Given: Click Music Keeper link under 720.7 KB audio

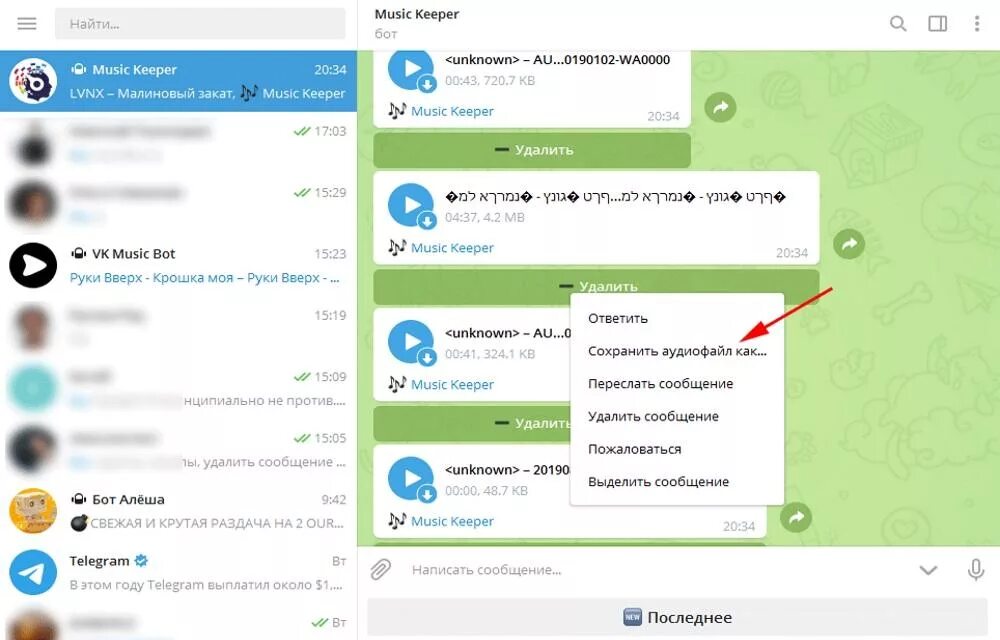Looking at the screenshot, I should coord(452,112).
